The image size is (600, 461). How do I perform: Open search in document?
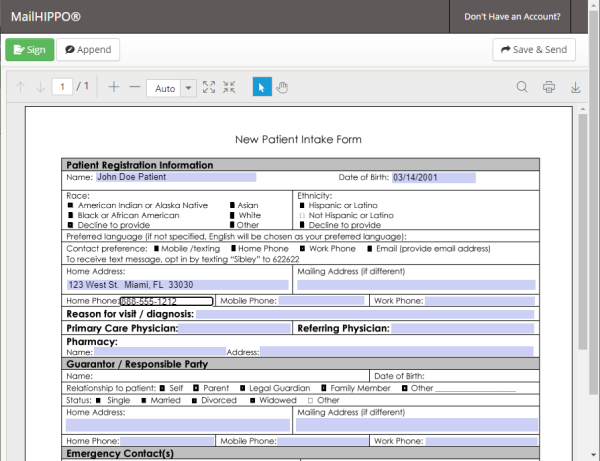tap(522, 87)
